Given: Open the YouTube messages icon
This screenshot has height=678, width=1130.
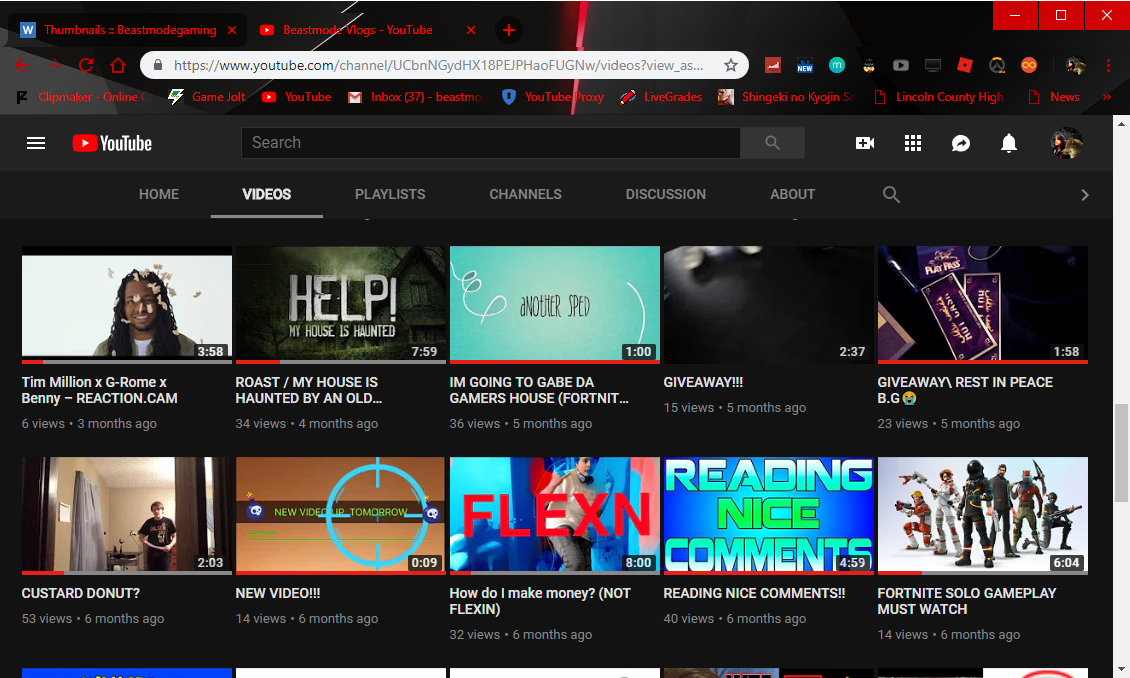Looking at the screenshot, I should coord(961,143).
